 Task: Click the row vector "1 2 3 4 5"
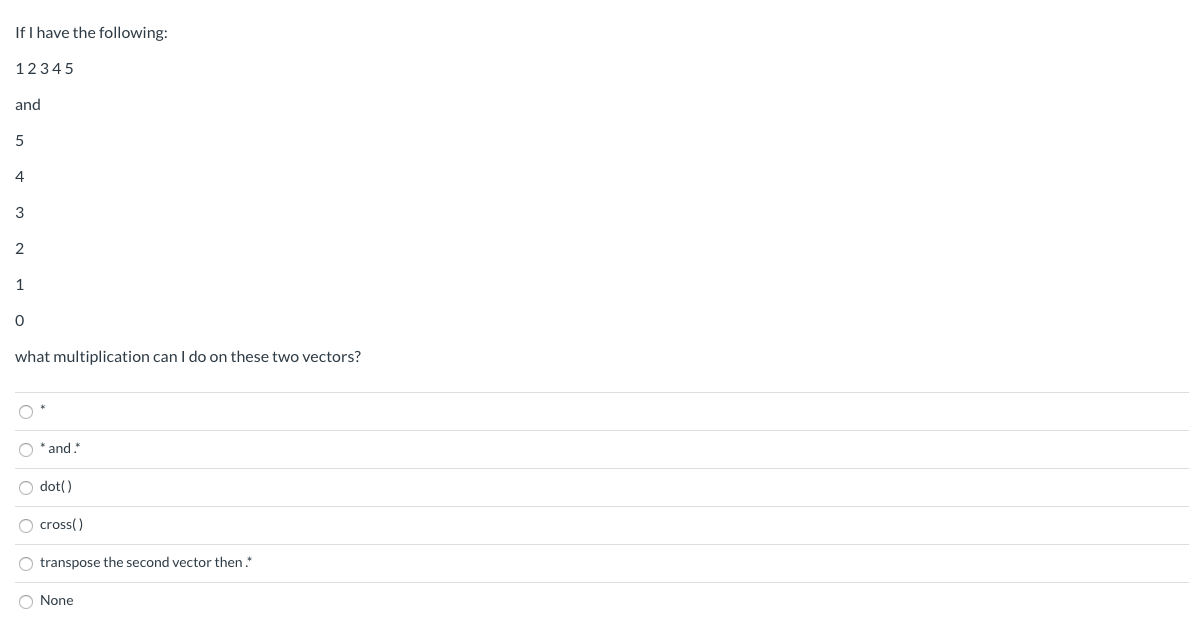(x=44, y=69)
